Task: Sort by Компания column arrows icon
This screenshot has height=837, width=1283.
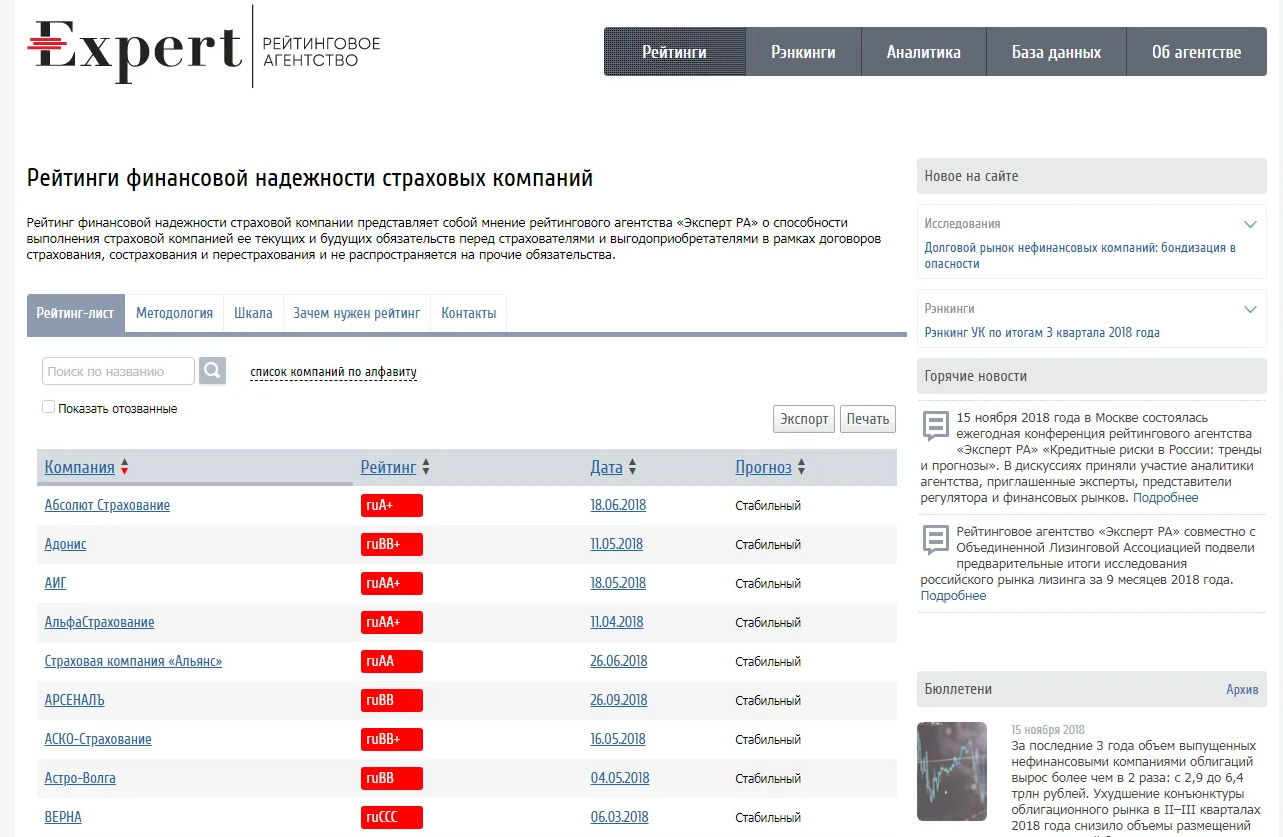Action: coord(124,468)
